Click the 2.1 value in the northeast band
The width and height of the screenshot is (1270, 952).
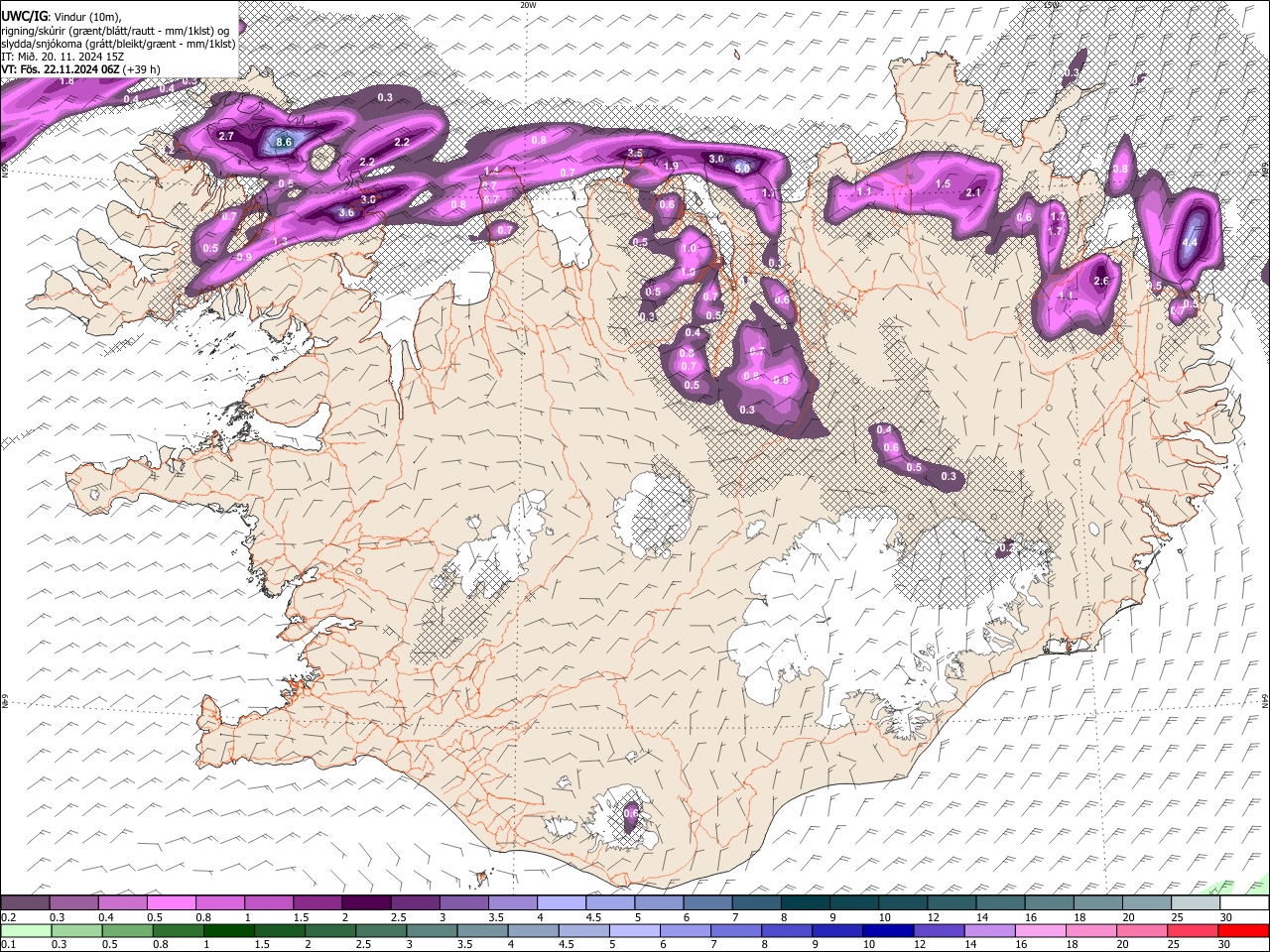click(x=973, y=193)
